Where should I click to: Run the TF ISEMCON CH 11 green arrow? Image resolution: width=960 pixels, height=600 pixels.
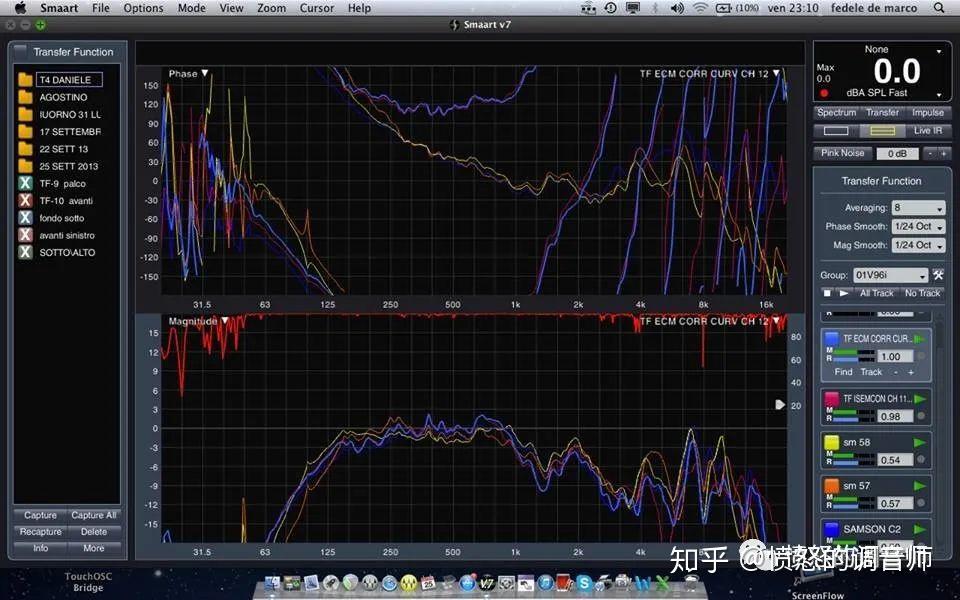tap(920, 399)
